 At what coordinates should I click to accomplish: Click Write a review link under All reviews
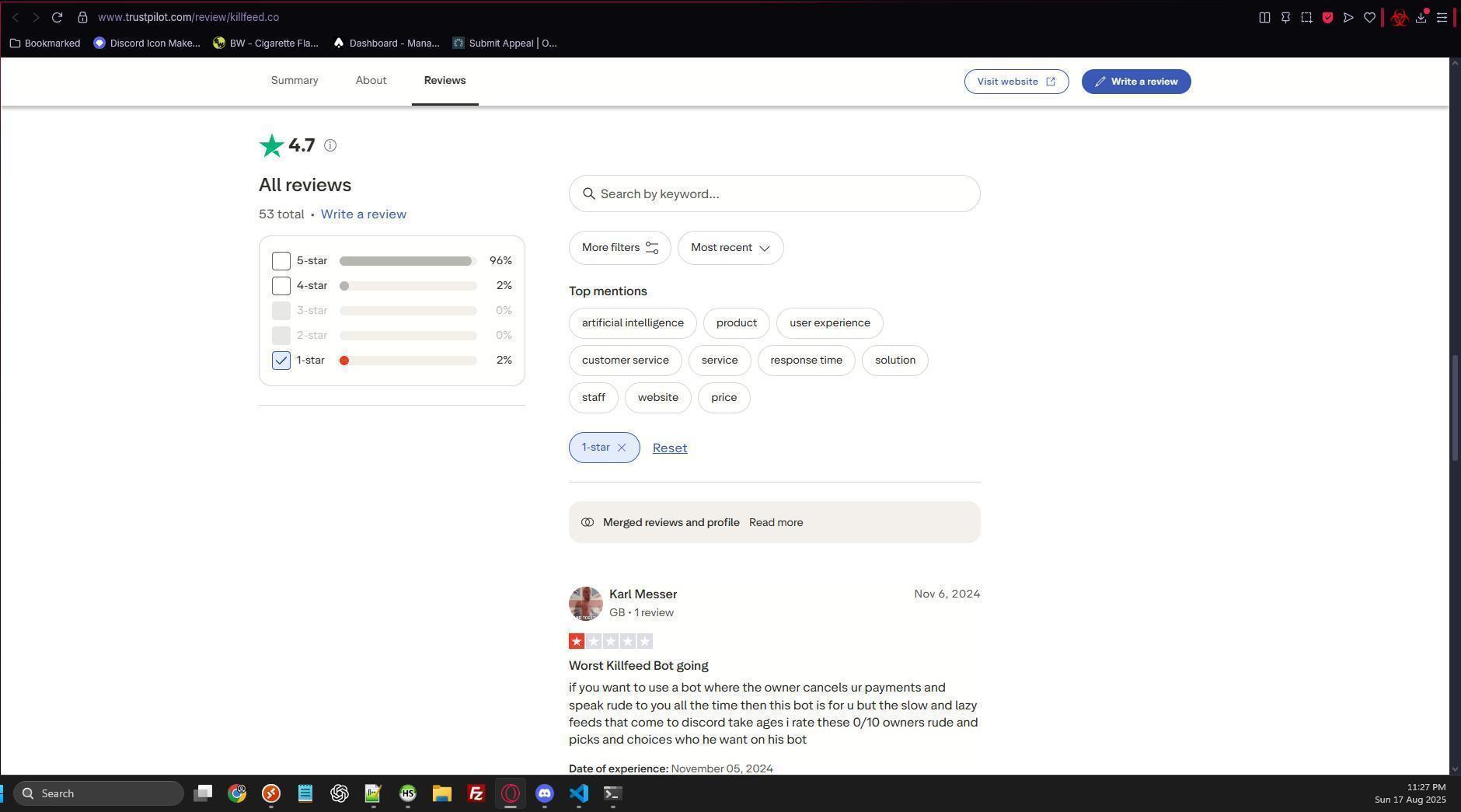[363, 214]
